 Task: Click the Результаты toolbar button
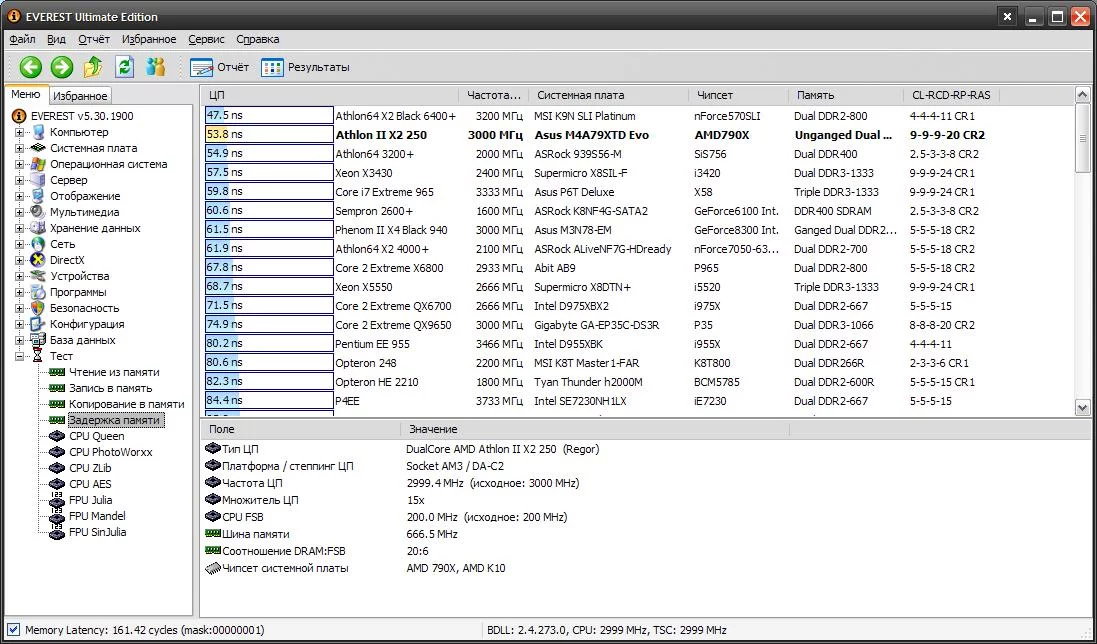tap(306, 67)
